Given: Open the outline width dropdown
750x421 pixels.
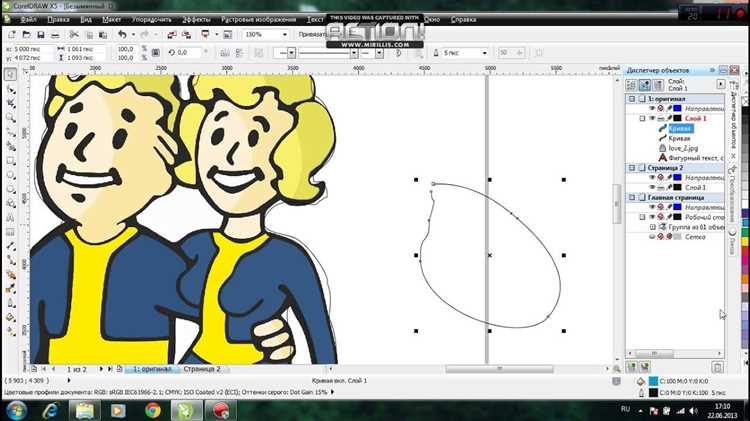Looking at the screenshot, I should pos(484,53).
